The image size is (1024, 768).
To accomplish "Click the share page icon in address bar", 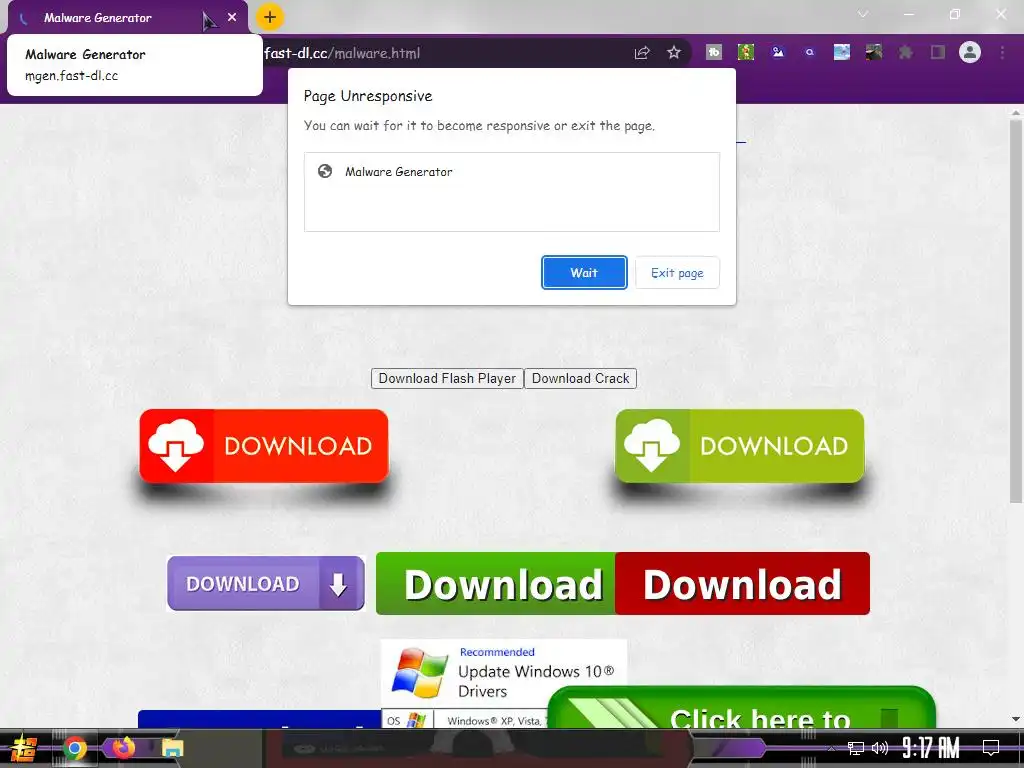I will (642, 53).
